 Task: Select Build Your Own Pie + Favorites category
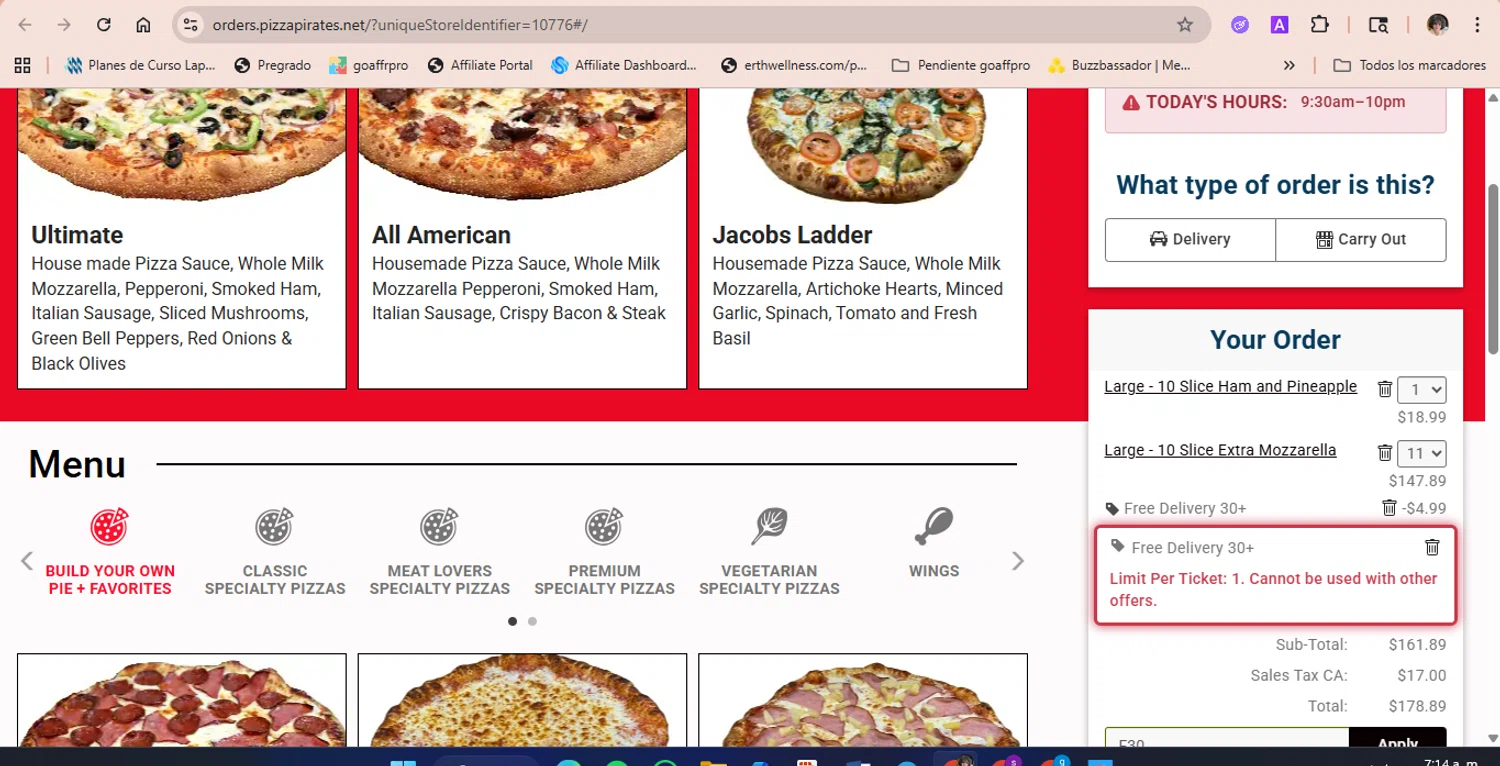tap(110, 551)
